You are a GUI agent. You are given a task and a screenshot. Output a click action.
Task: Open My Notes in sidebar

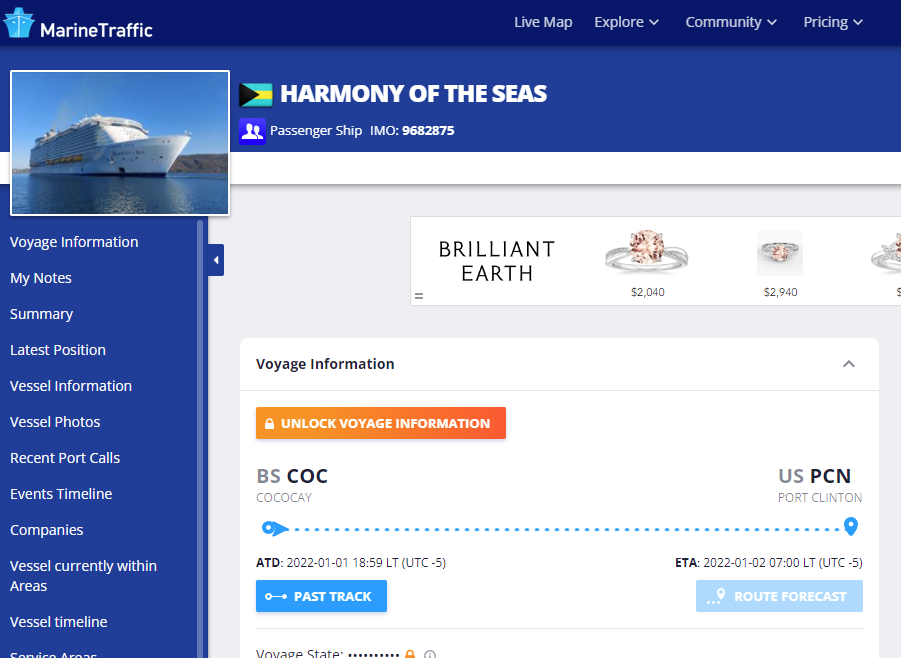[41, 278]
